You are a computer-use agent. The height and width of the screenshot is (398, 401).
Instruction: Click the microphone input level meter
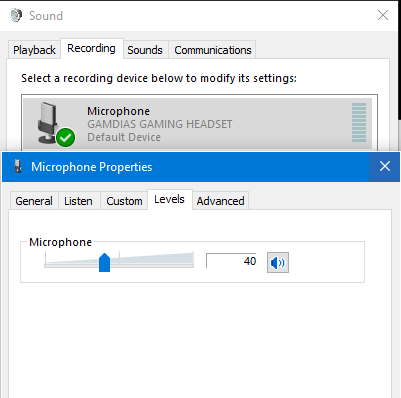(359, 122)
